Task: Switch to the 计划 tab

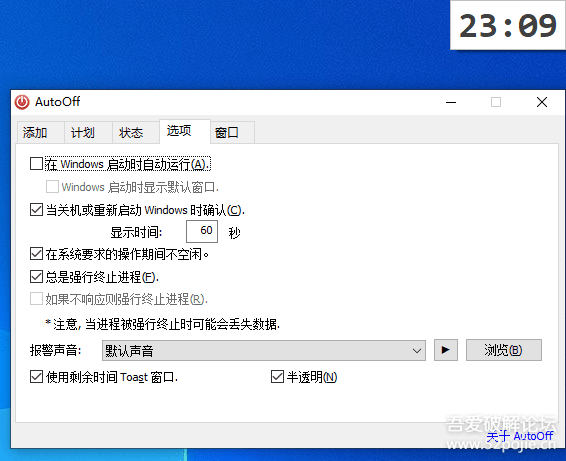Action: pos(83,132)
